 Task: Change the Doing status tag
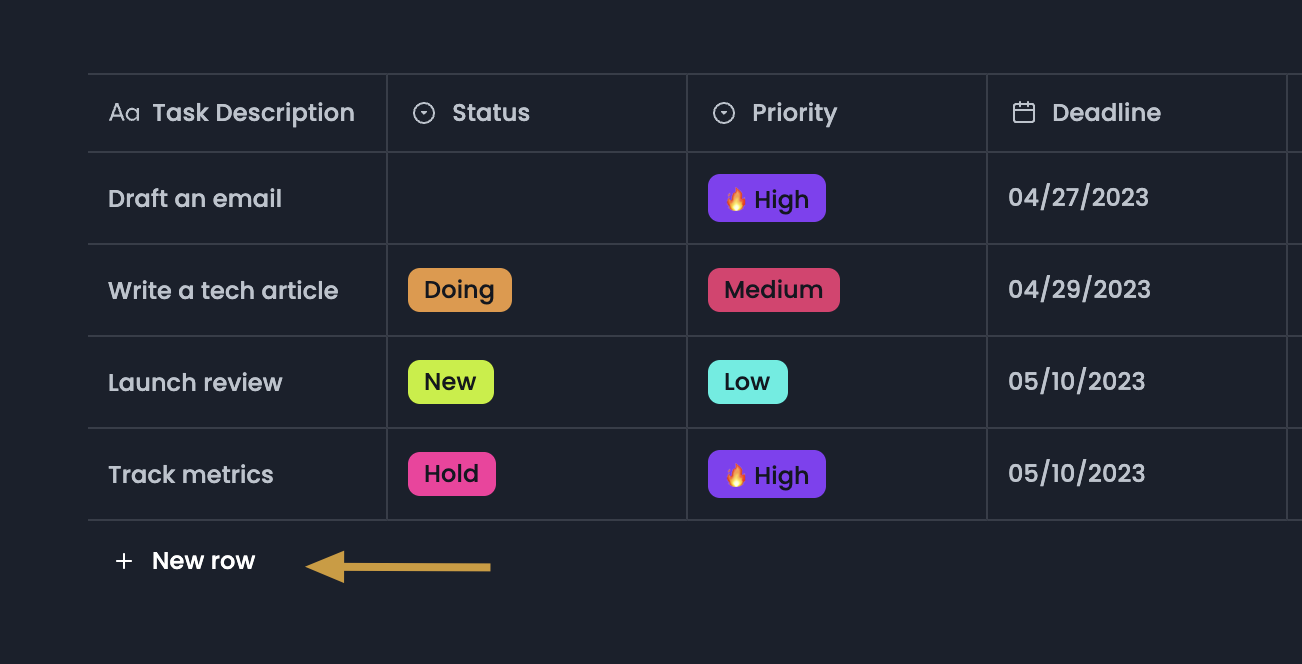460,290
